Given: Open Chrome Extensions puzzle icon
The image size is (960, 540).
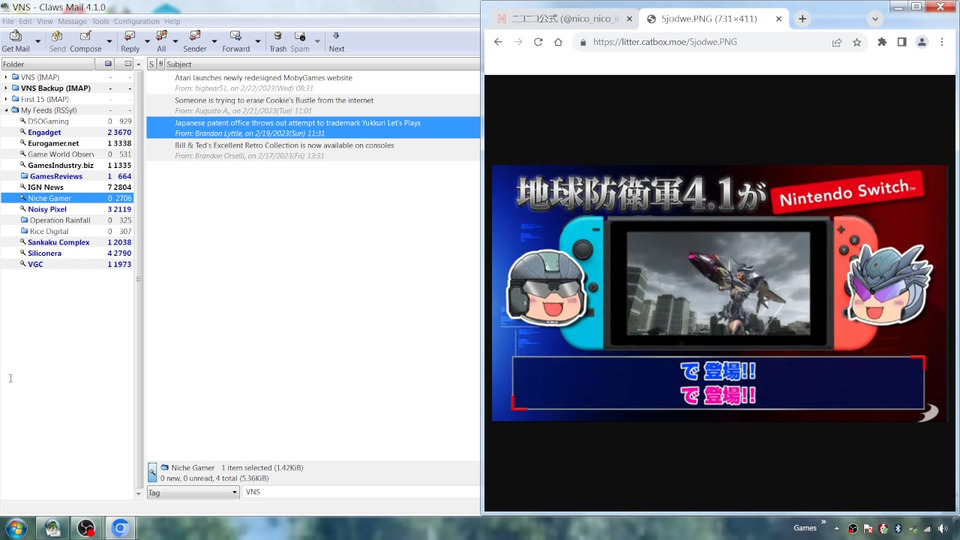Looking at the screenshot, I should click(x=882, y=42).
